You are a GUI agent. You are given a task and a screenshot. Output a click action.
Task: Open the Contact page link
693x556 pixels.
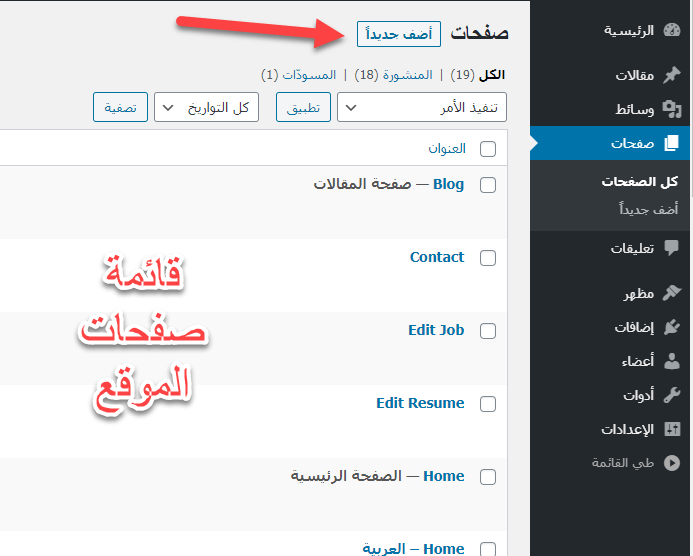click(437, 257)
